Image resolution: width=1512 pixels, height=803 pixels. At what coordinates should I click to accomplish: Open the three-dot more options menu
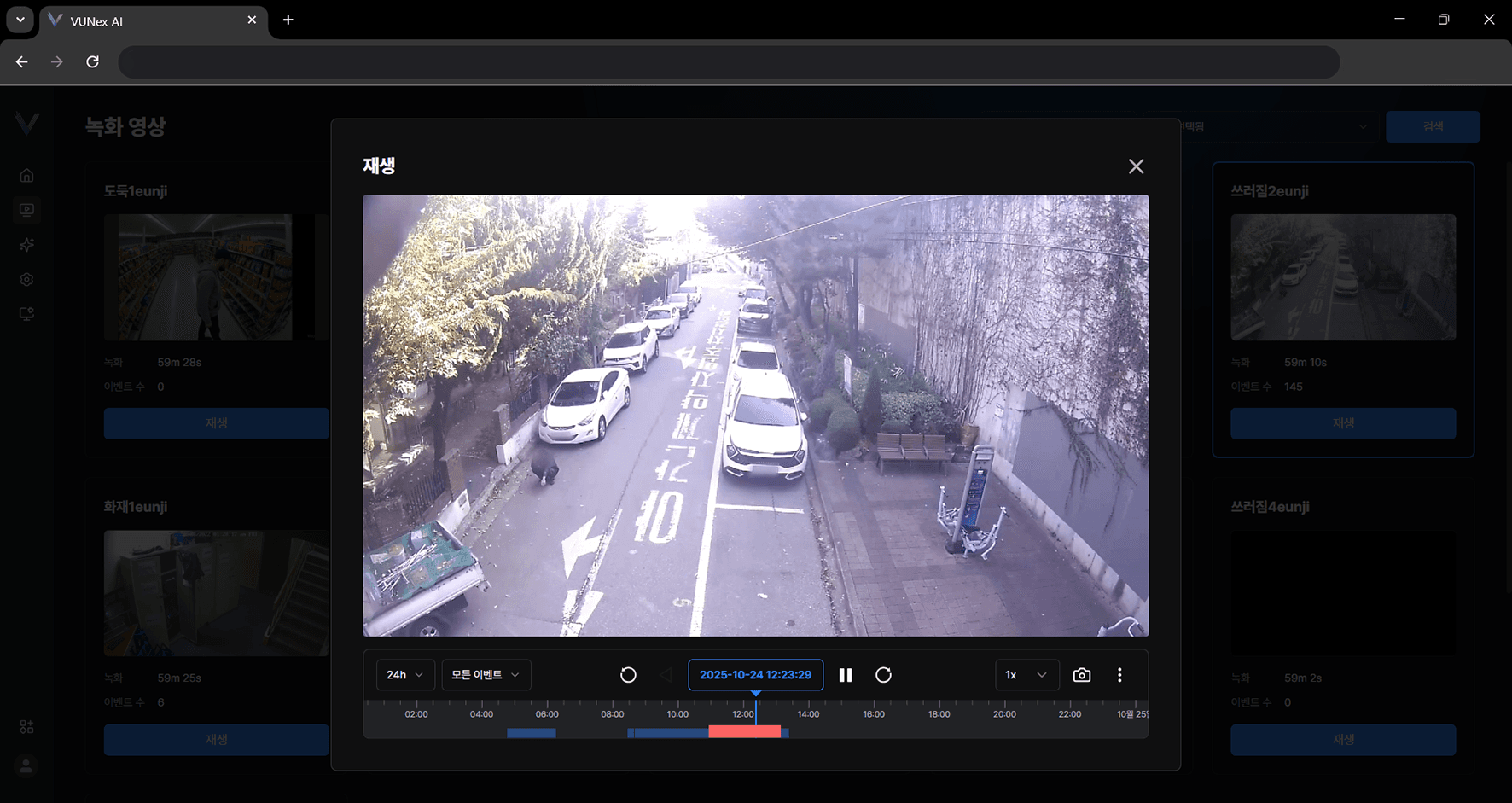point(1119,675)
